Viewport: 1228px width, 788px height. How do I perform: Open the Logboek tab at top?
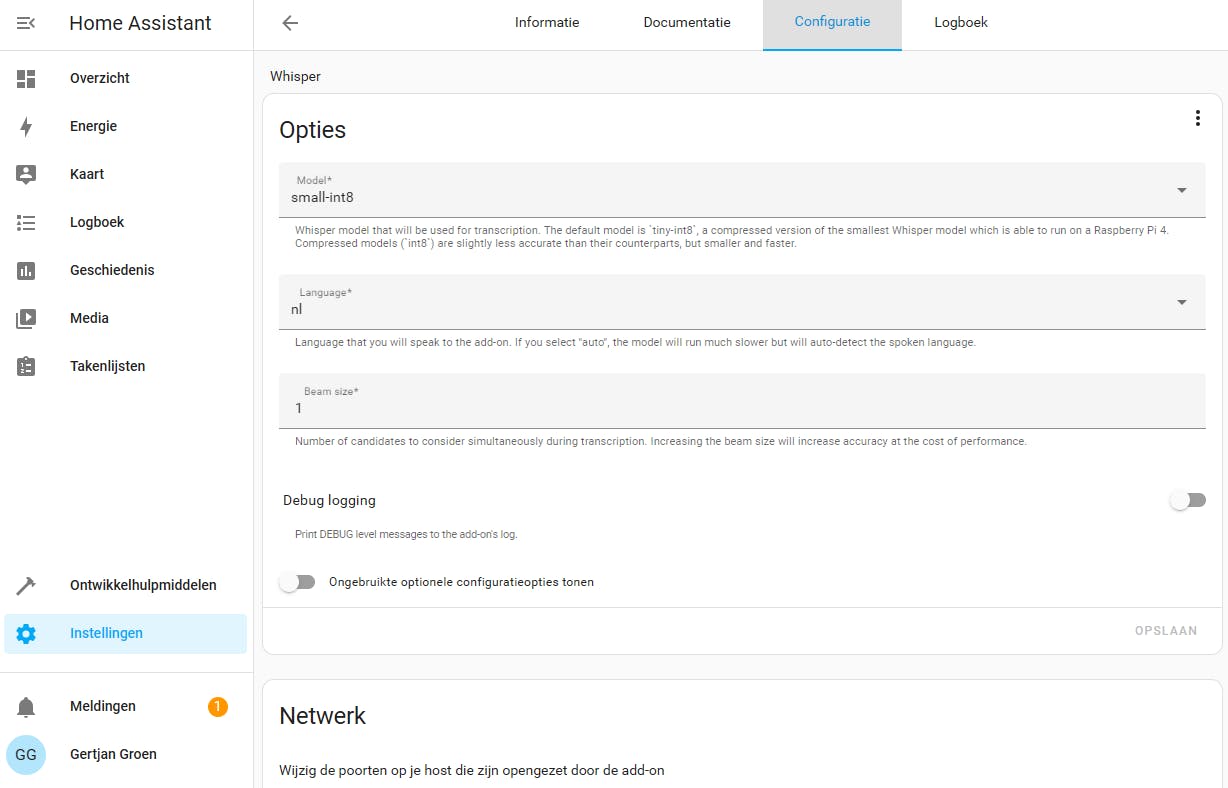click(961, 22)
